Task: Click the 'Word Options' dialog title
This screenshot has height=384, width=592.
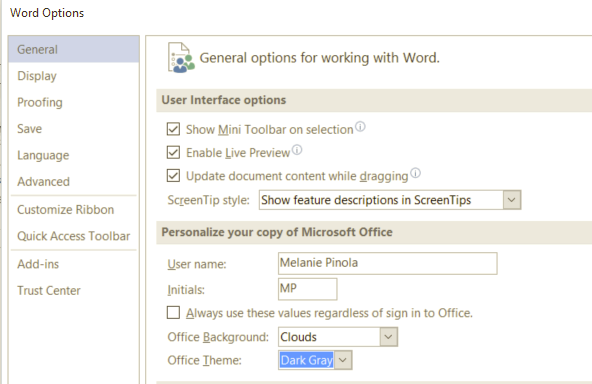Action: pyautogui.click(x=47, y=13)
